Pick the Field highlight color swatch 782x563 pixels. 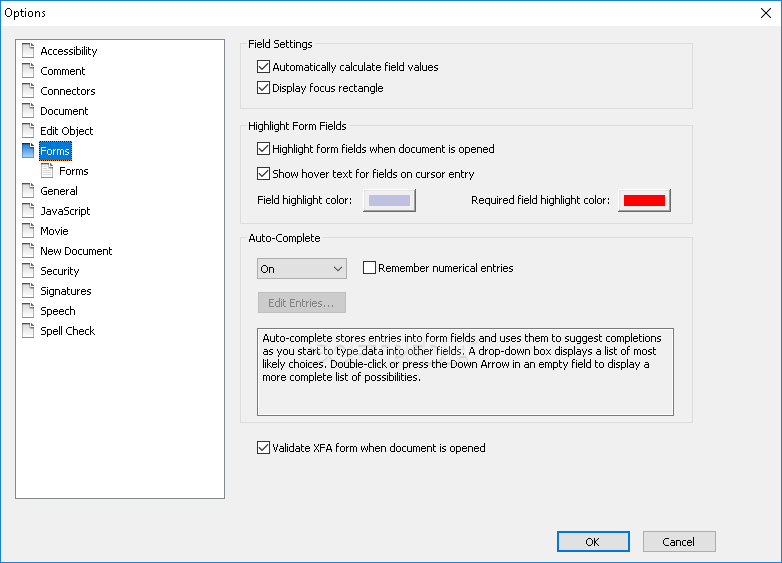(x=389, y=200)
